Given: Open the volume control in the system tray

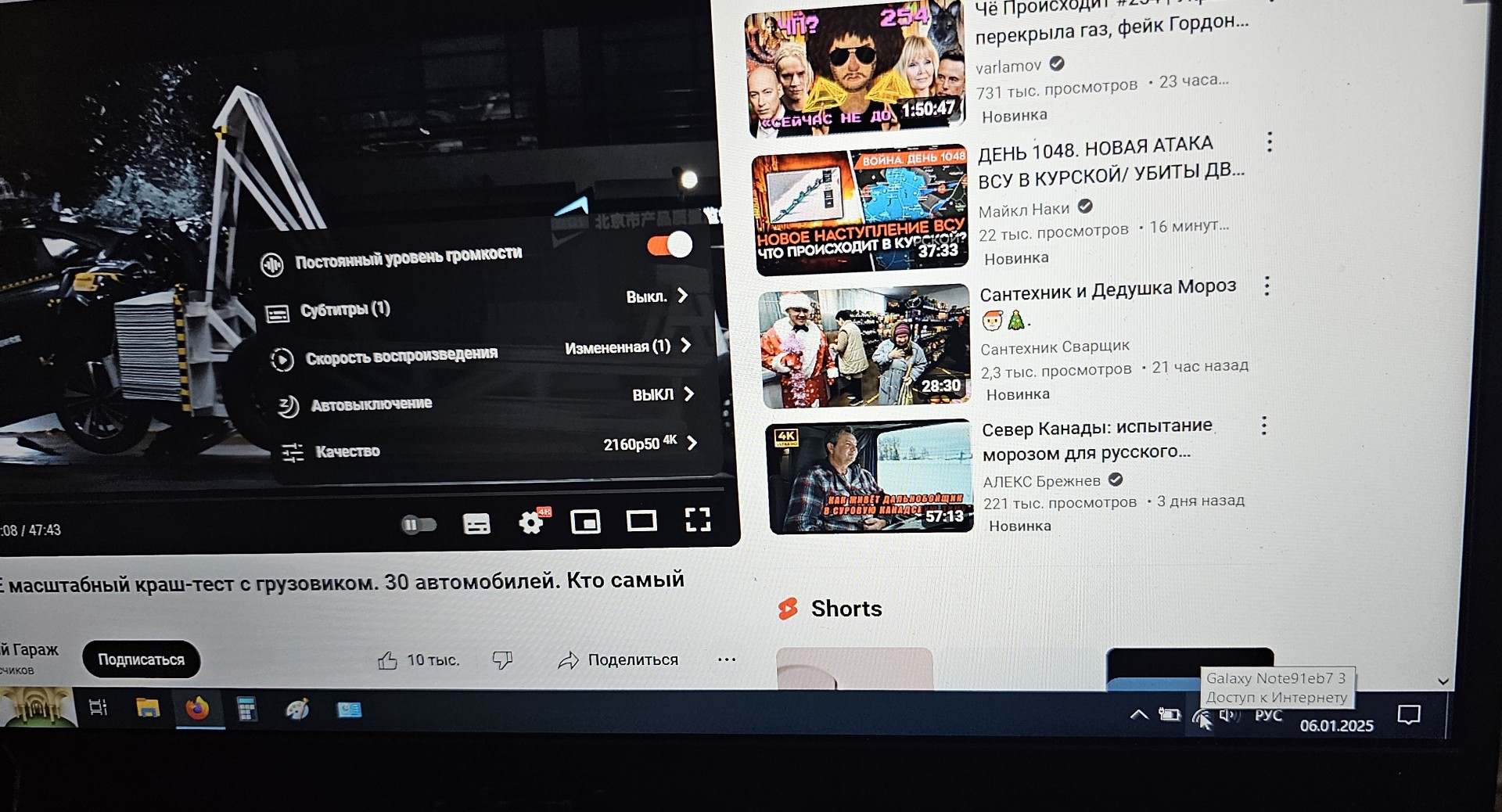Looking at the screenshot, I should click(x=1230, y=716).
